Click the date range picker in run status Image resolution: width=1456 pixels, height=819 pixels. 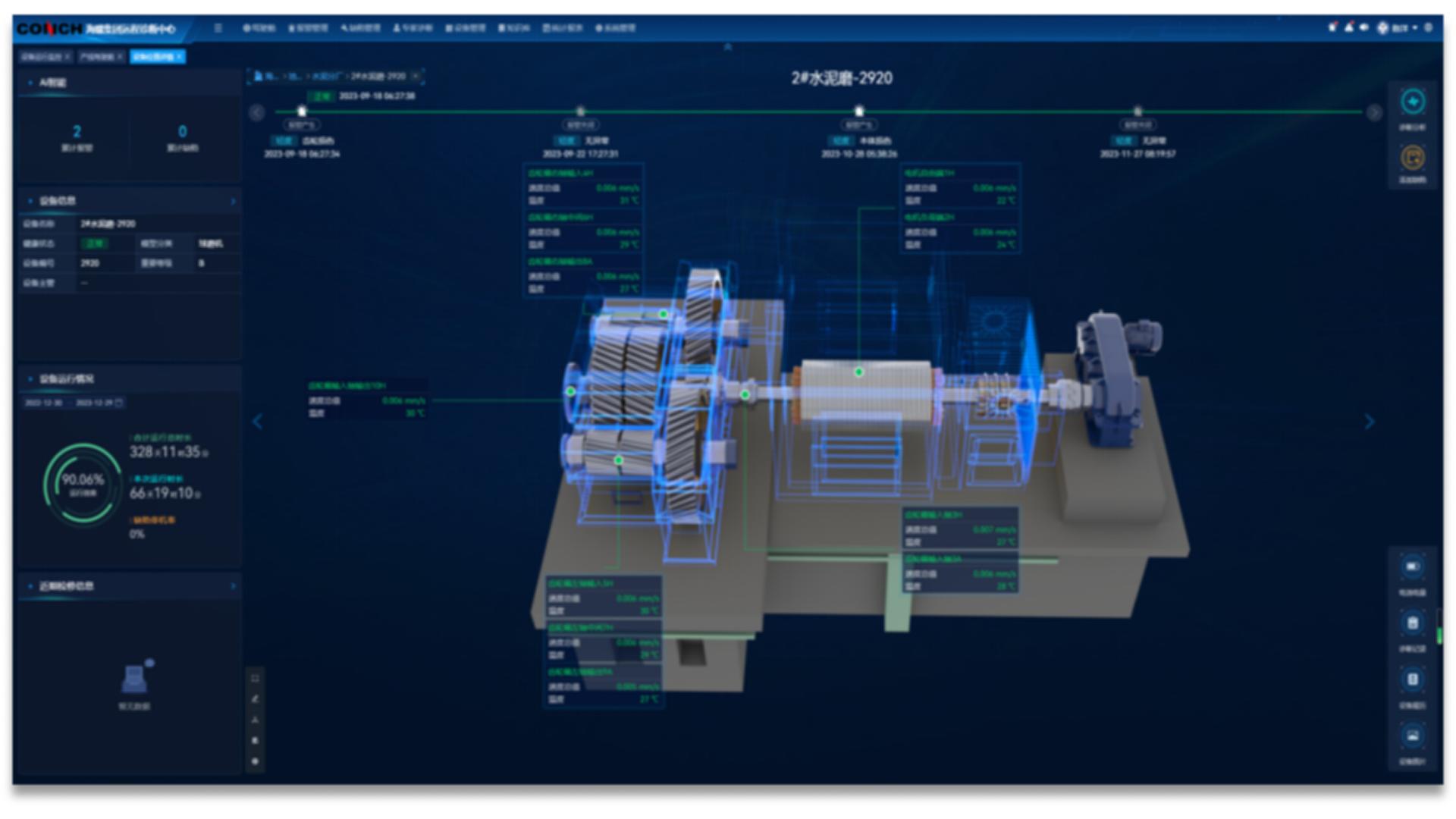point(74,403)
